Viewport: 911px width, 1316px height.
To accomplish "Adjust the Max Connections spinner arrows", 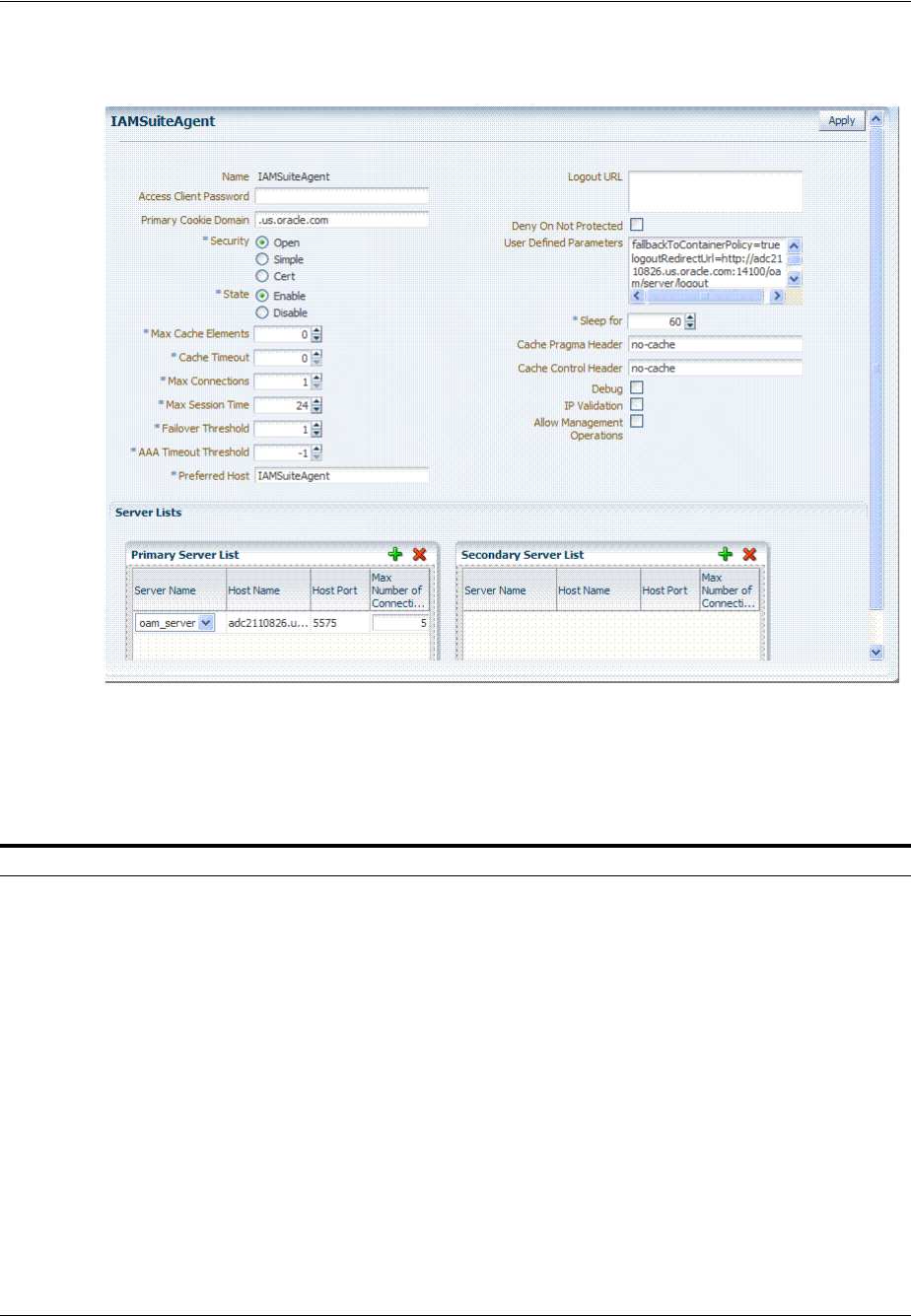I will pos(317,381).
